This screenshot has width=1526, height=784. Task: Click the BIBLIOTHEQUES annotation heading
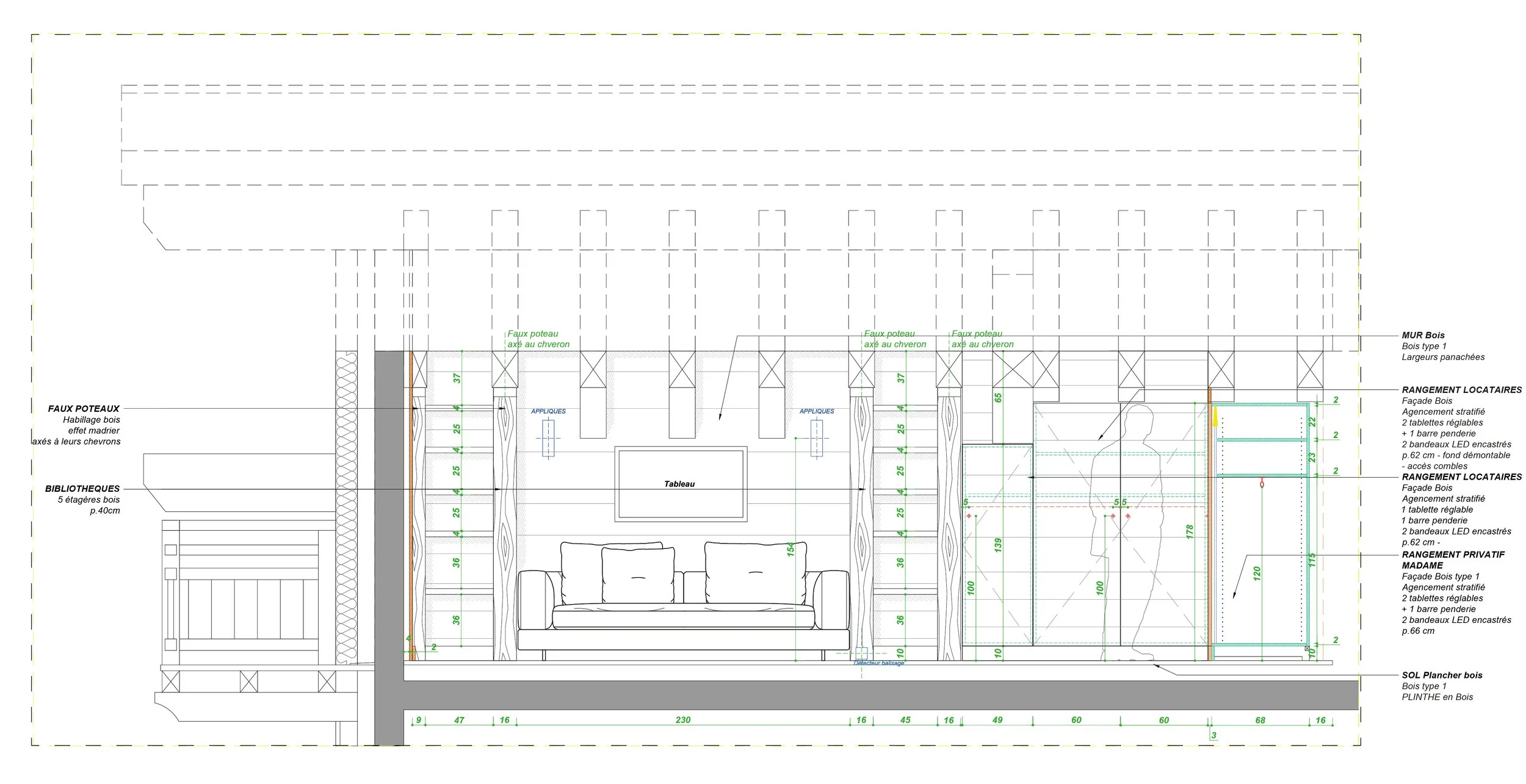tap(82, 489)
